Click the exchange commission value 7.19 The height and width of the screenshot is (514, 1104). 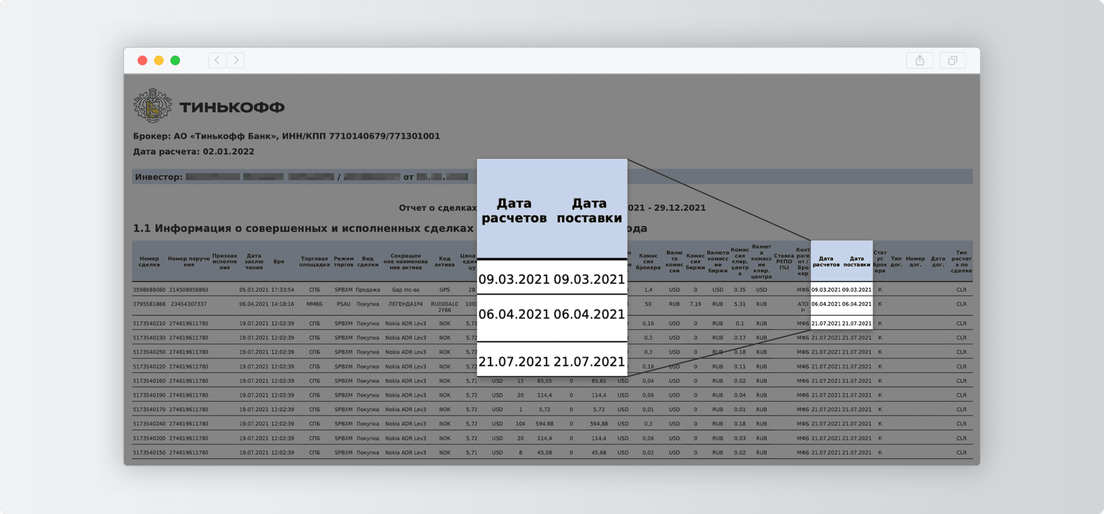click(x=695, y=304)
